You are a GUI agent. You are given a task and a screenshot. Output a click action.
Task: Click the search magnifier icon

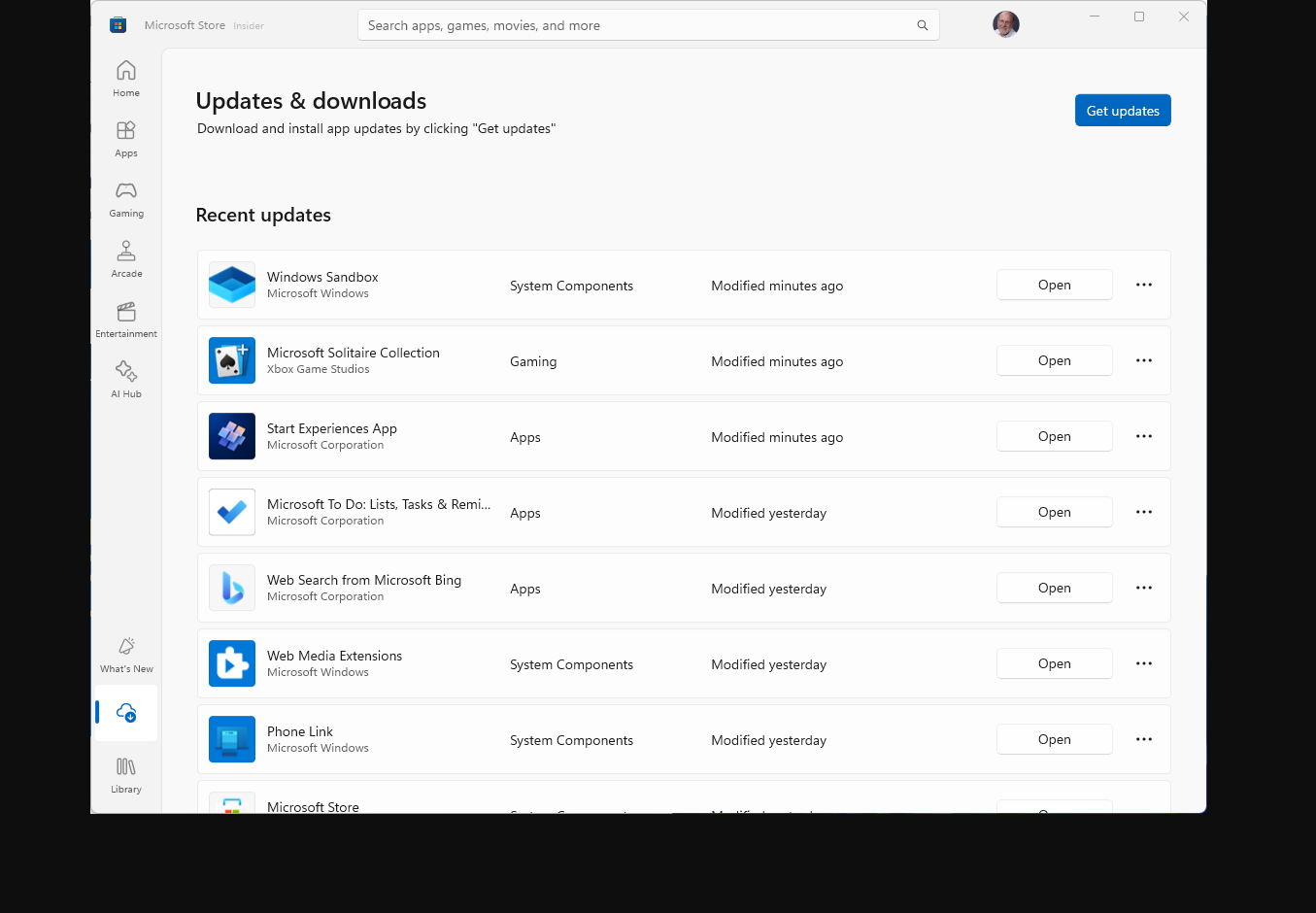(x=922, y=25)
